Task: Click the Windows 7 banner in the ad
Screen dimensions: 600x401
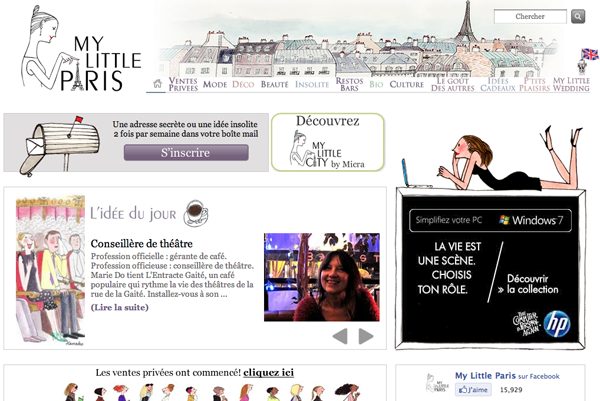Action: point(490,220)
